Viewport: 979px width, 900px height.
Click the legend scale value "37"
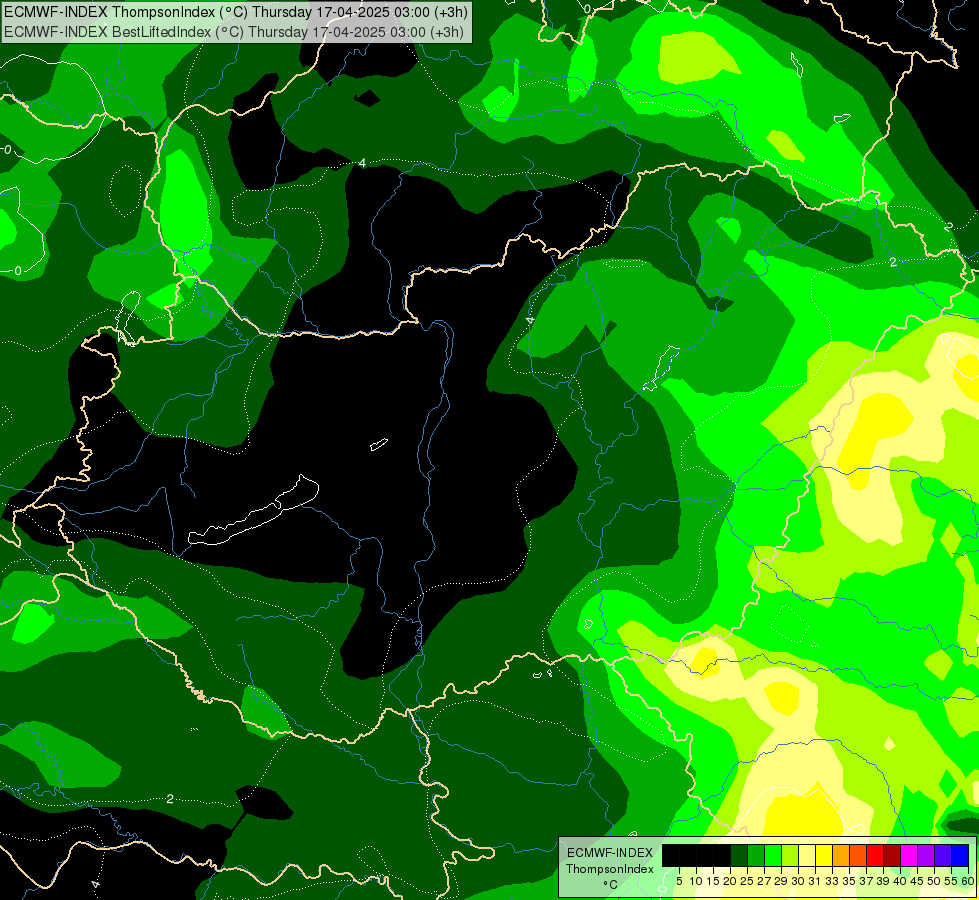[867, 881]
